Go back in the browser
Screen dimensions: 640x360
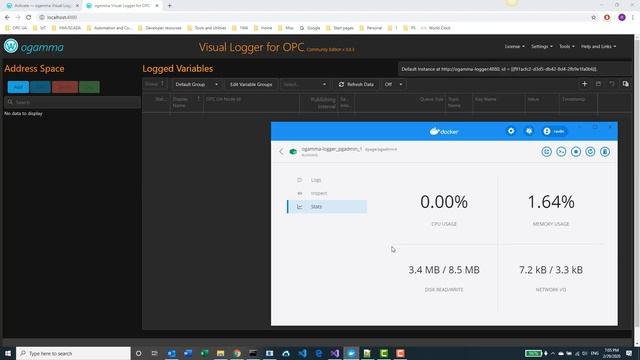click(7, 17)
